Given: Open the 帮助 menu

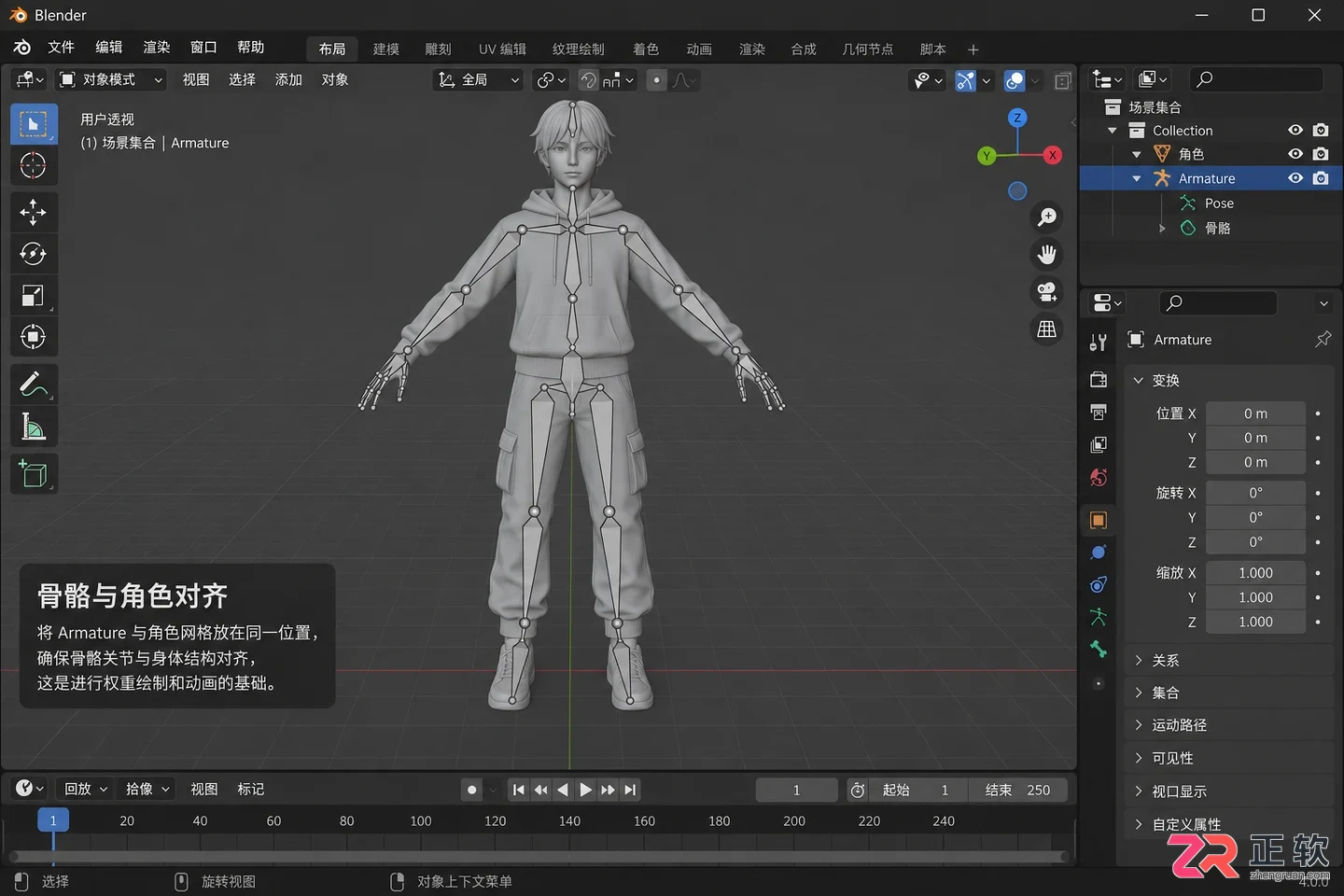Looking at the screenshot, I should click(x=251, y=48).
